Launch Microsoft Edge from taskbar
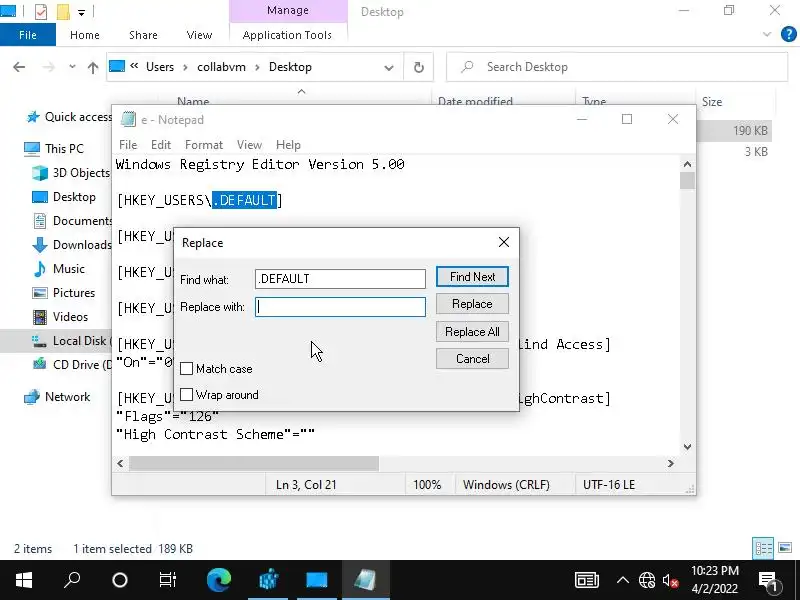 click(219, 580)
